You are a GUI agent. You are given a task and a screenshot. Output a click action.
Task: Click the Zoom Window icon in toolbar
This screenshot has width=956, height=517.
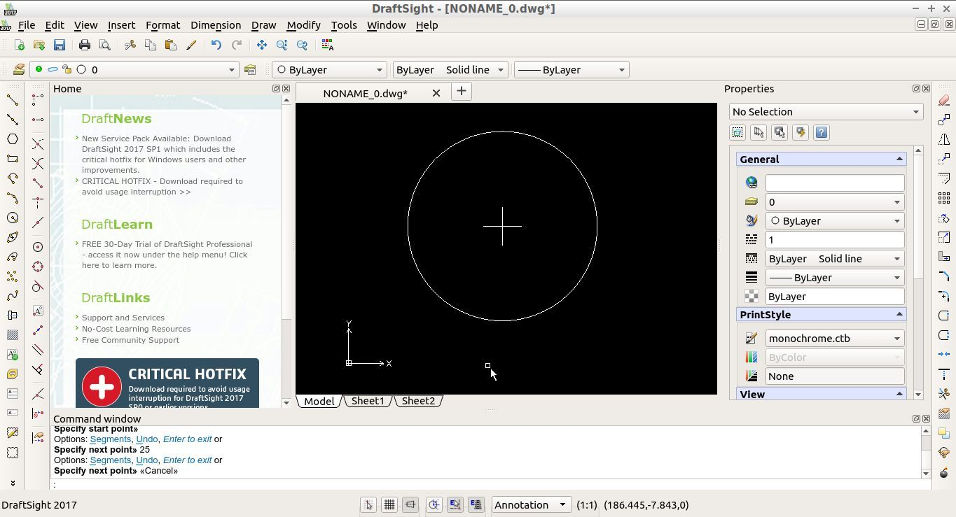click(282, 45)
